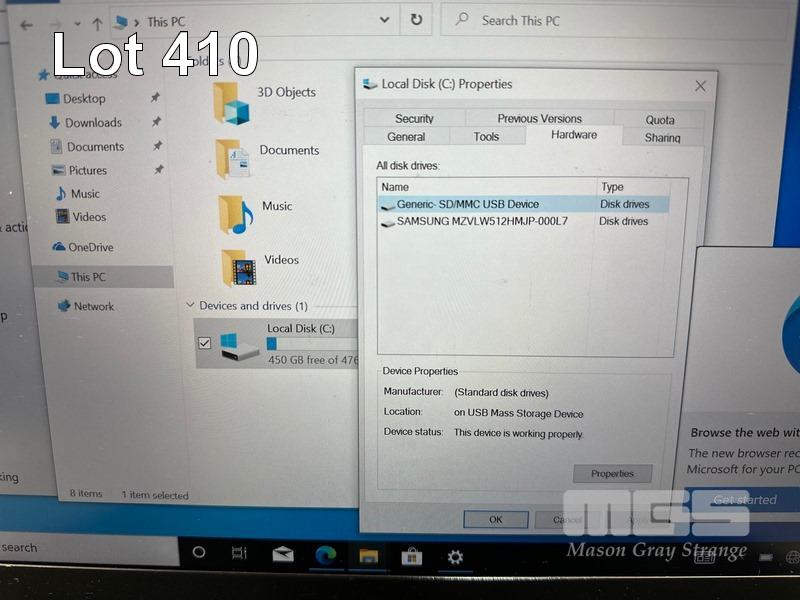This screenshot has height=600, width=800.
Task: Click the Refresh icon in address bar
Action: 416,20
